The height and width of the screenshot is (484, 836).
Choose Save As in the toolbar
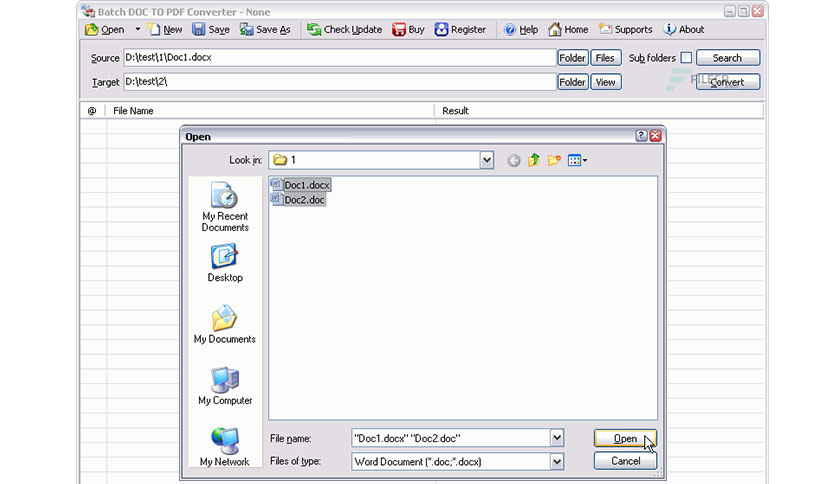coord(265,29)
